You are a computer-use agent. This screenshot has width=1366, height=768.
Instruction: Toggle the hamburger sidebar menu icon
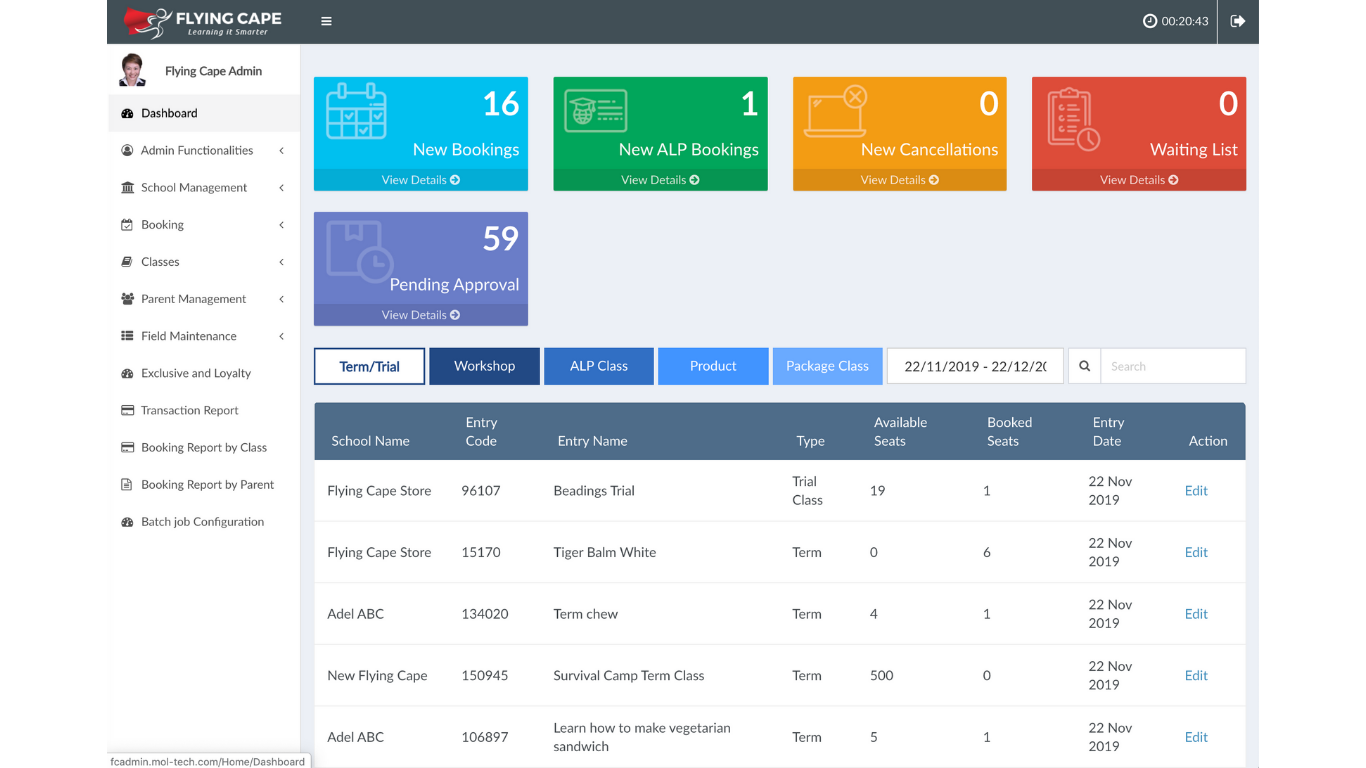tap(326, 21)
